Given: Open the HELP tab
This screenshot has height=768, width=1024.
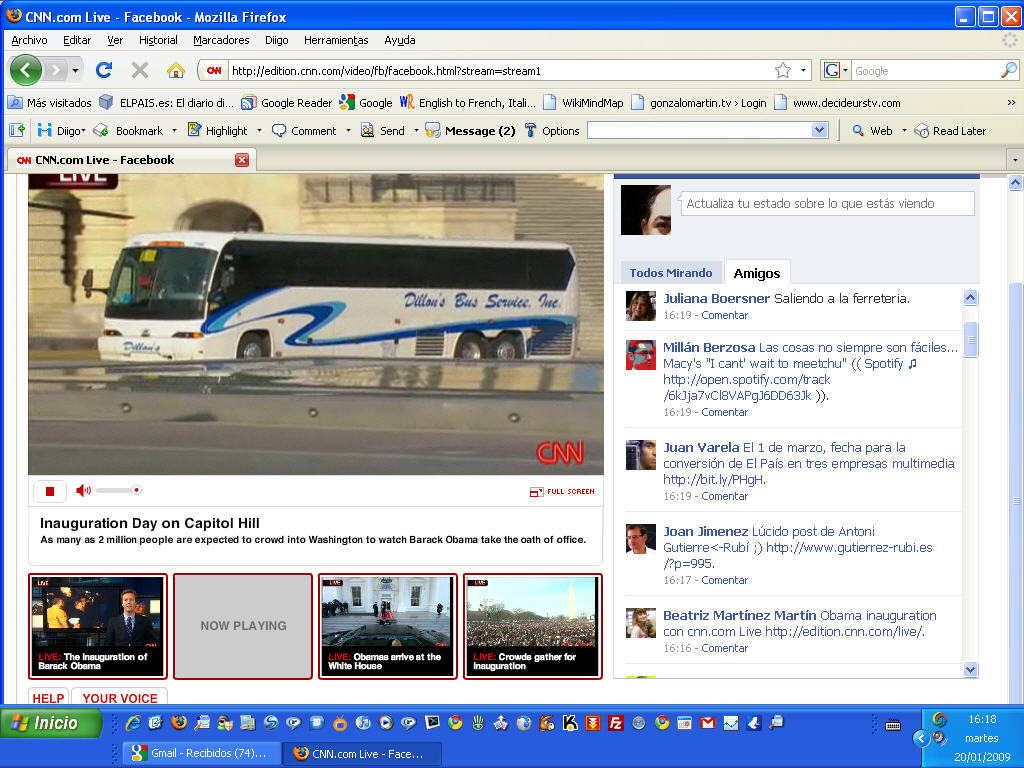Looking at the screenshot, I should [48, 698].
